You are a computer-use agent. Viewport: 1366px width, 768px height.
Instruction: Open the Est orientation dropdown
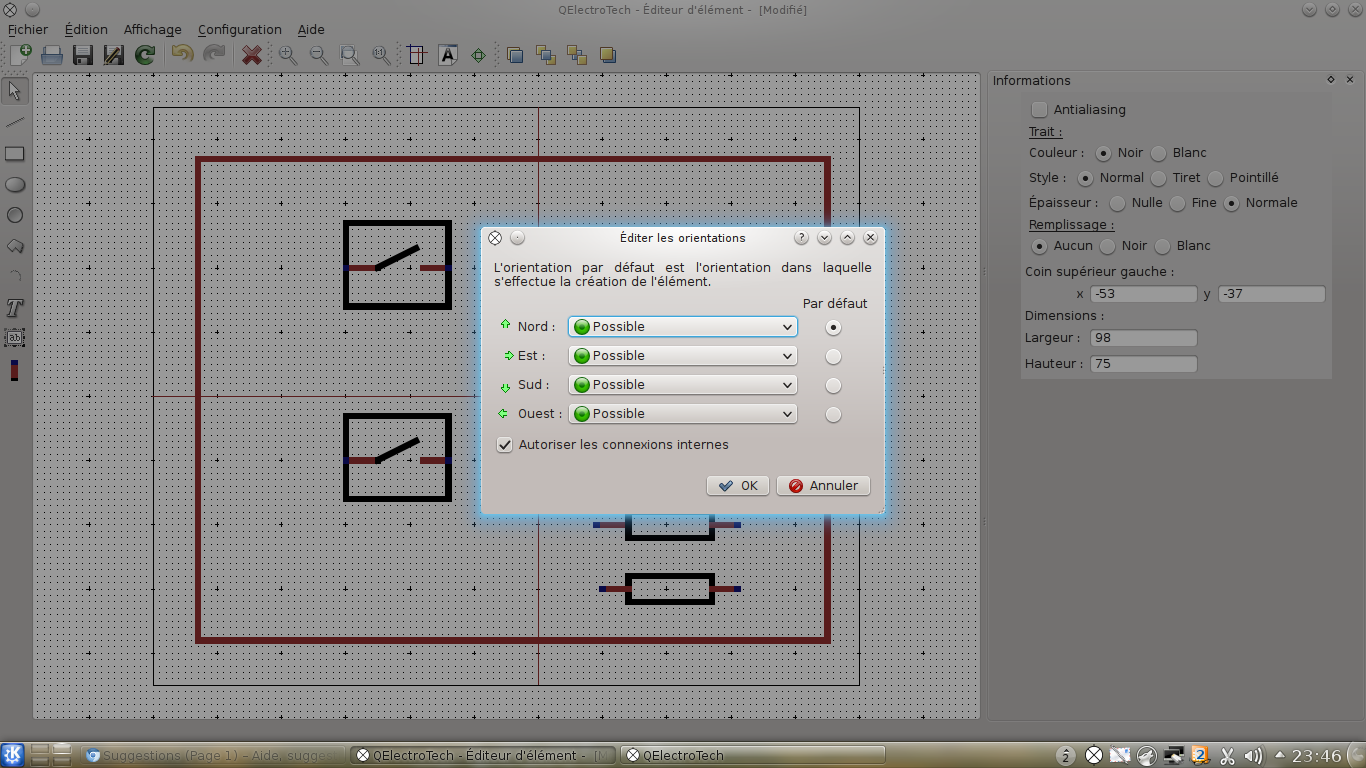point(683,356)
